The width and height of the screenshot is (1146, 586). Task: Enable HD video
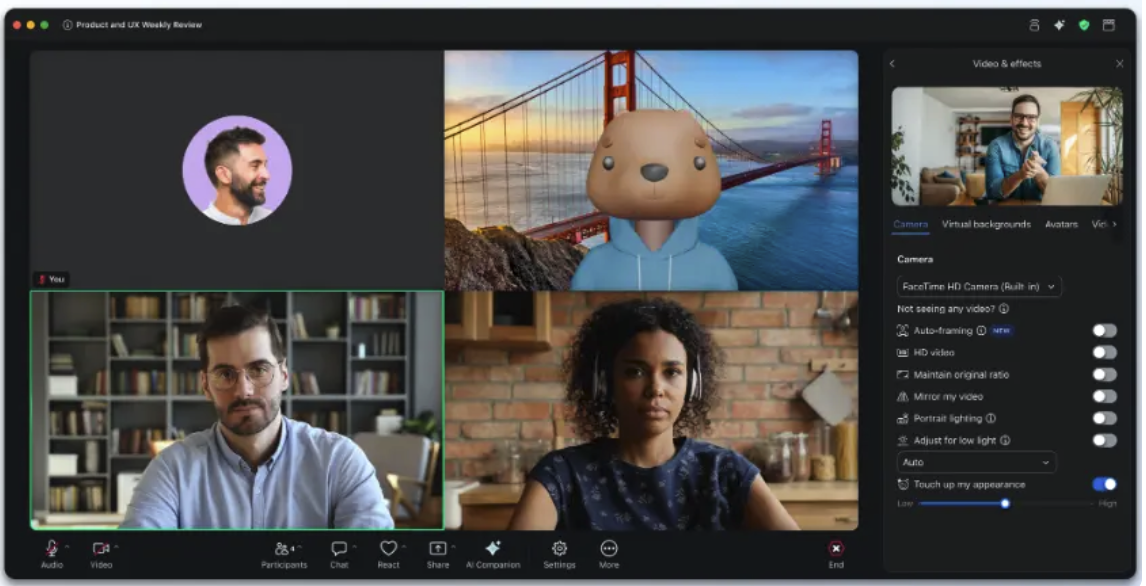pyautogui.click(x=1105, y=352)
